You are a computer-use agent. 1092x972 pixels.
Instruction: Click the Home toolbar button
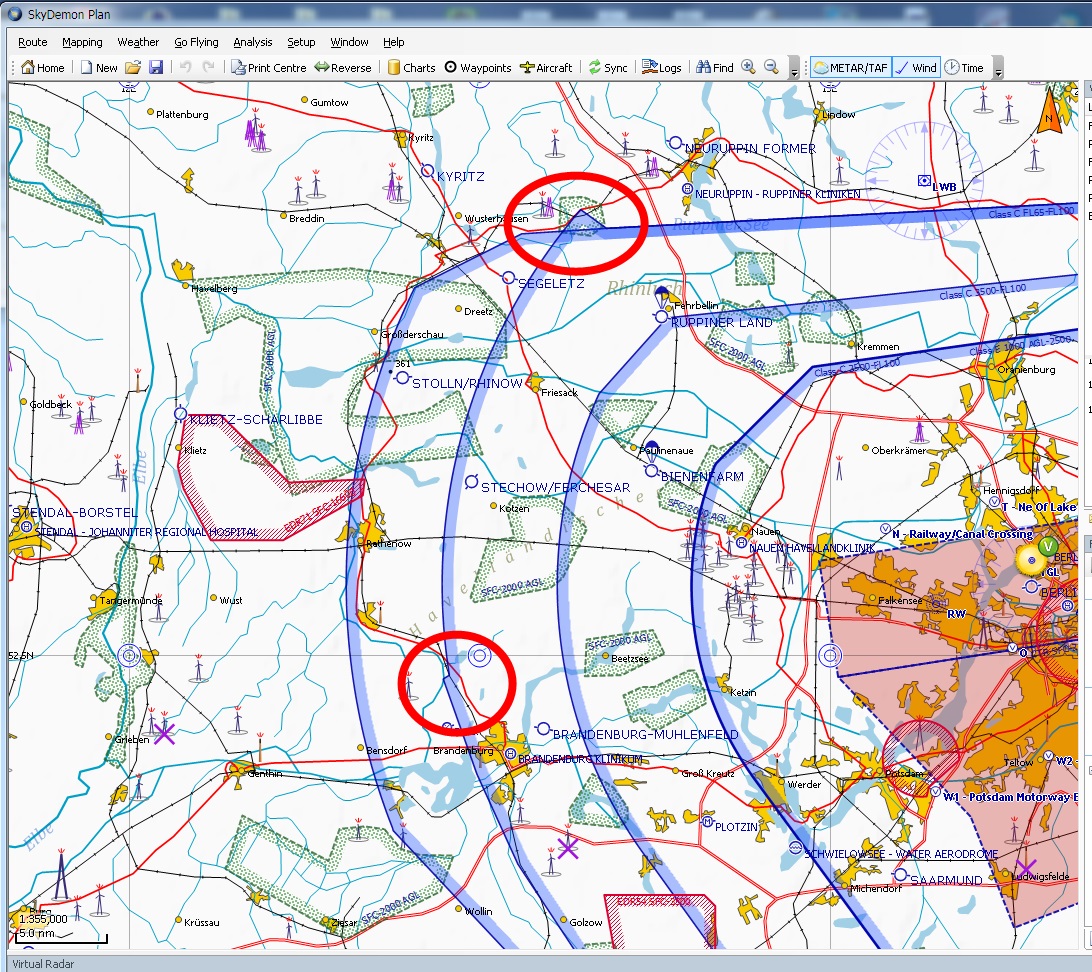[x=42, y=68]
